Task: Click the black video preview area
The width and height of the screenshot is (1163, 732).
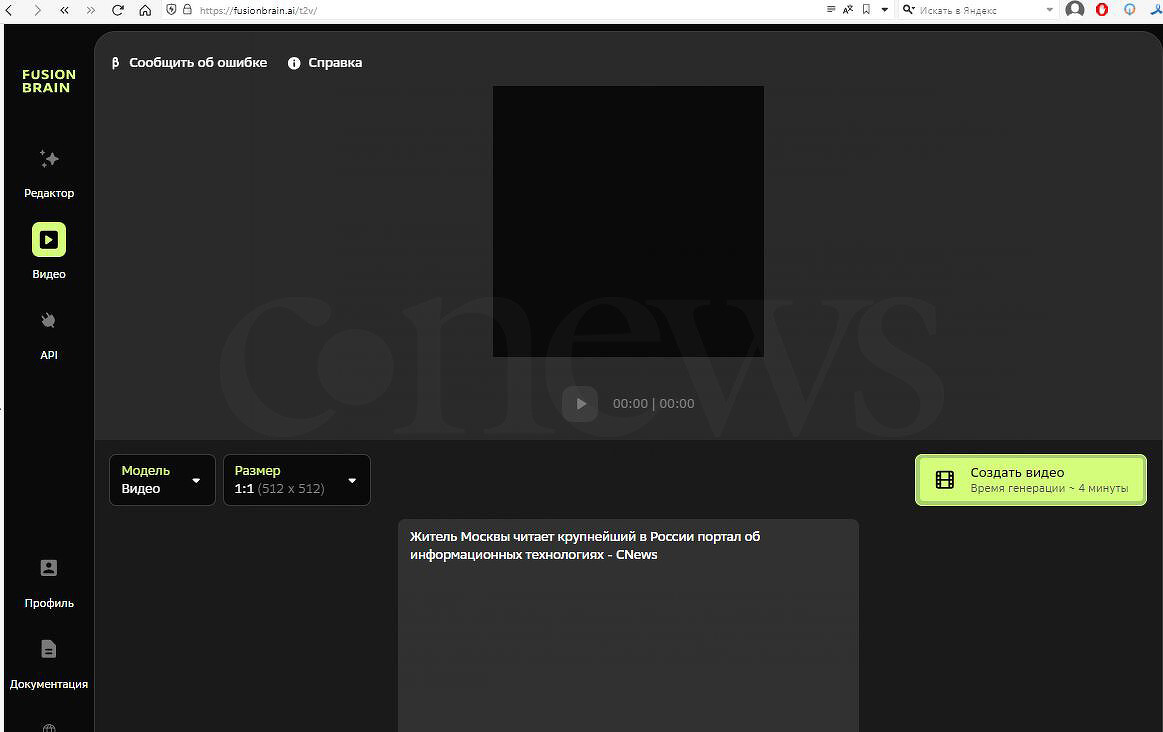Action: pos(628,221)
